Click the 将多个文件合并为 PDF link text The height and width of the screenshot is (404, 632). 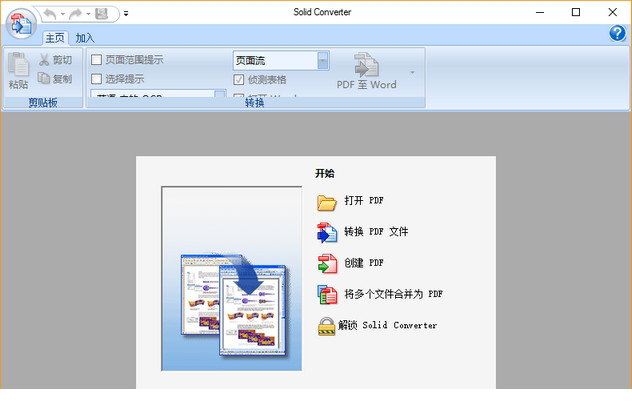393,294
